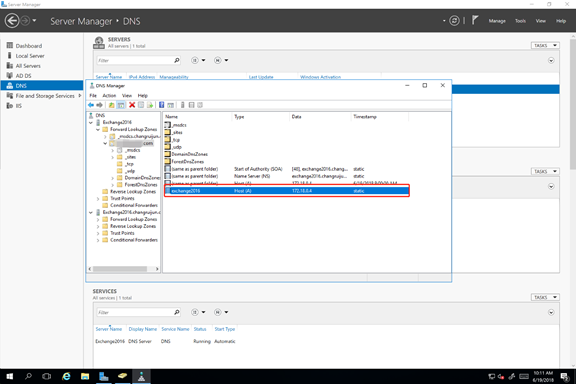576x384 pixels.
Task: Click the last DNS Manager toolbar icon
Action: click(200, 105)
